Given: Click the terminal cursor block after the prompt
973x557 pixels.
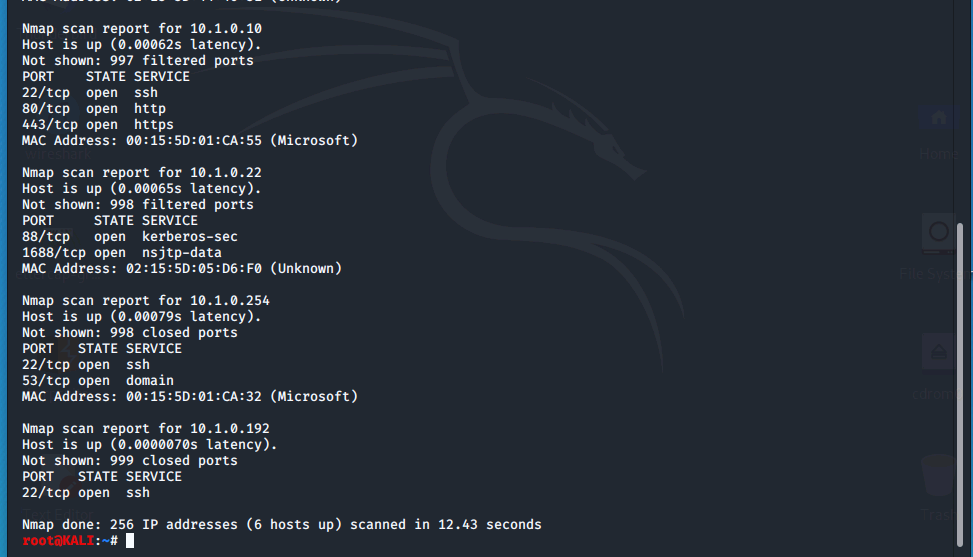Looking at the screenshot, I should [130, 541].
